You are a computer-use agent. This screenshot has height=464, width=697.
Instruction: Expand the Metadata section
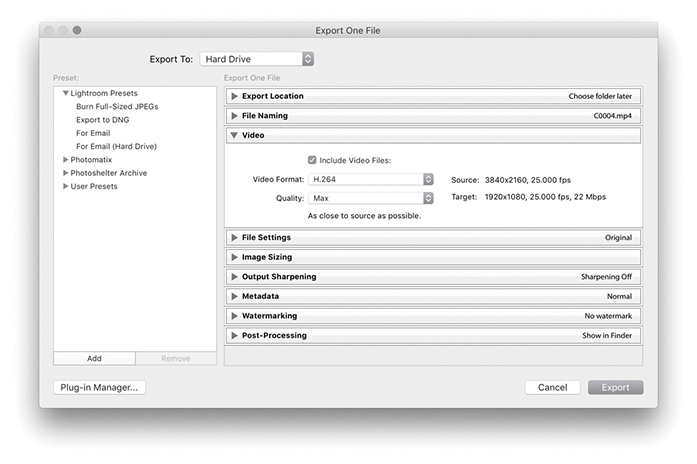coord(234,297)
